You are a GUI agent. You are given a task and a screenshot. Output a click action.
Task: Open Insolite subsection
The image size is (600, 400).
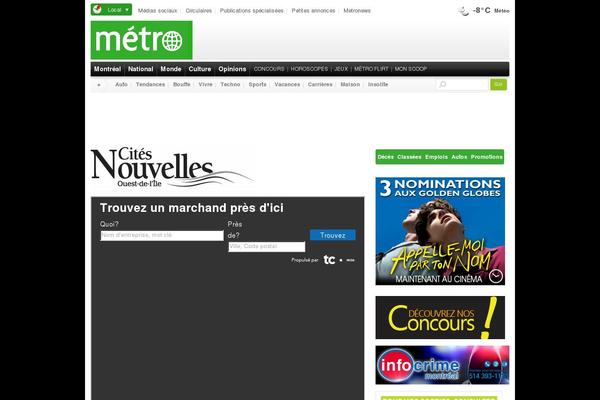coord(378,84)
